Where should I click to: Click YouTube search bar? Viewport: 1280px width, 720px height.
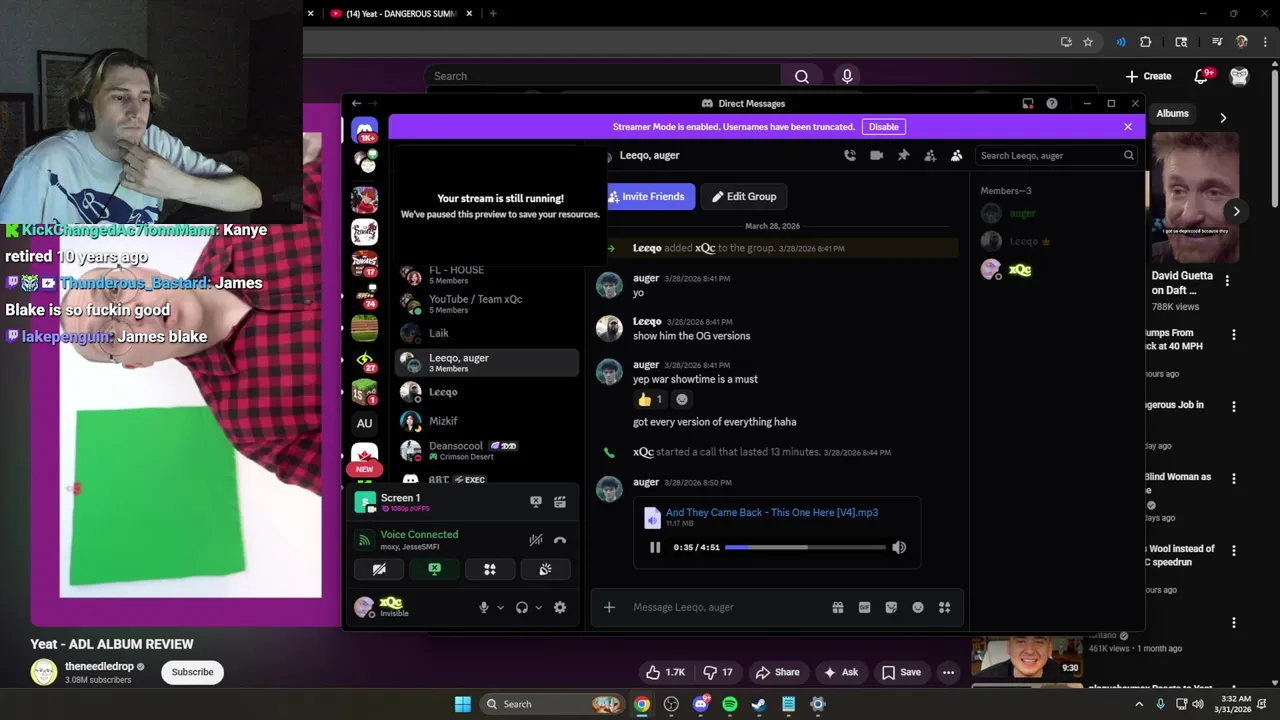point(603,76)
